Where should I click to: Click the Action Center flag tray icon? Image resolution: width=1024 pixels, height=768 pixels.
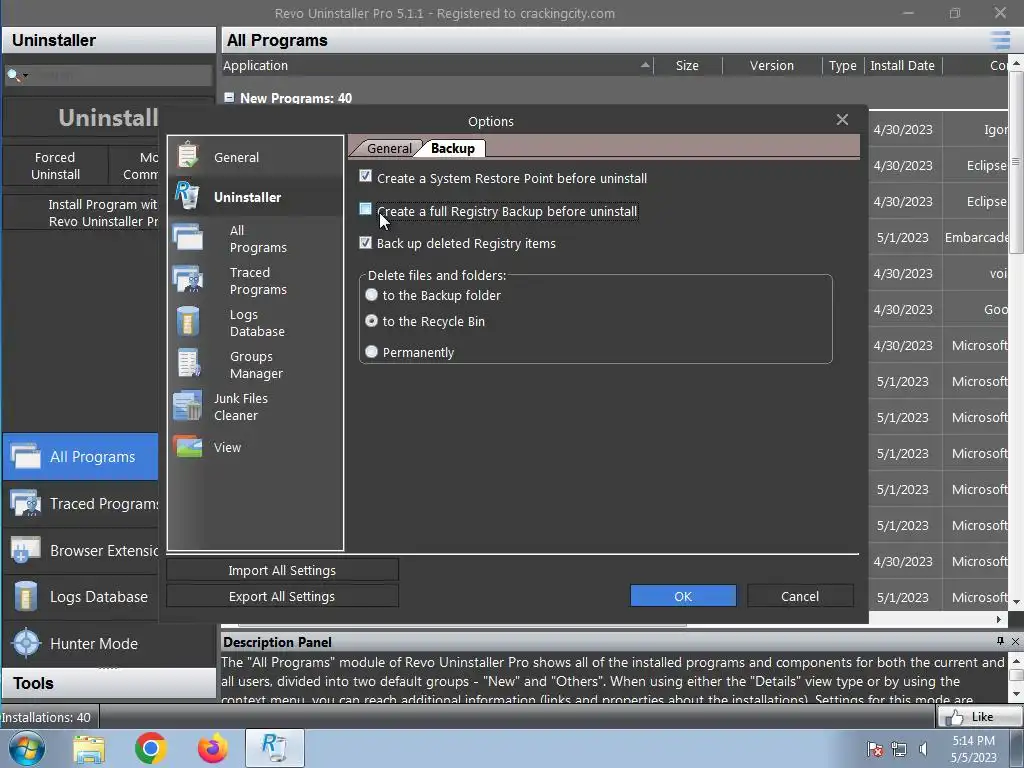point(874,749)
